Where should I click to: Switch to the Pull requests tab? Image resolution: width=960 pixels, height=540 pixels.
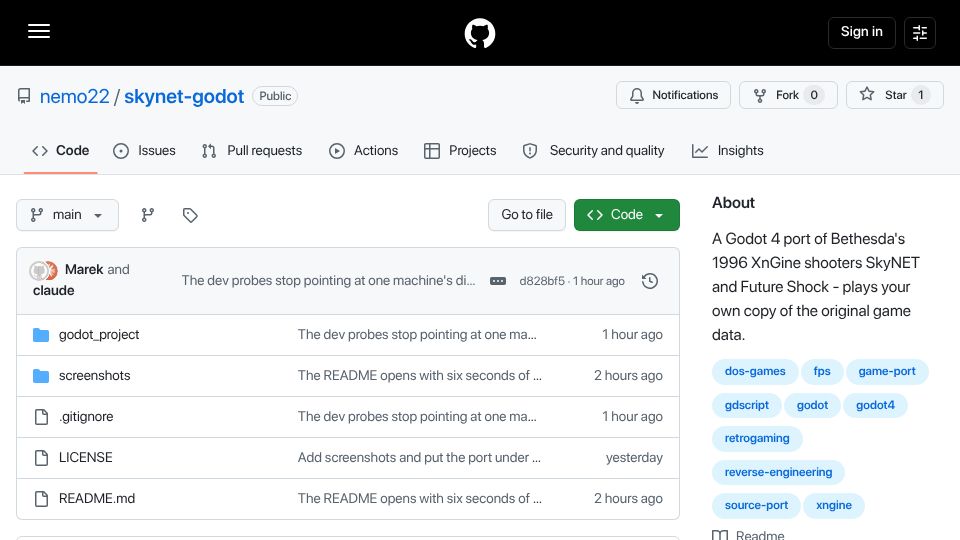[252, 151]
